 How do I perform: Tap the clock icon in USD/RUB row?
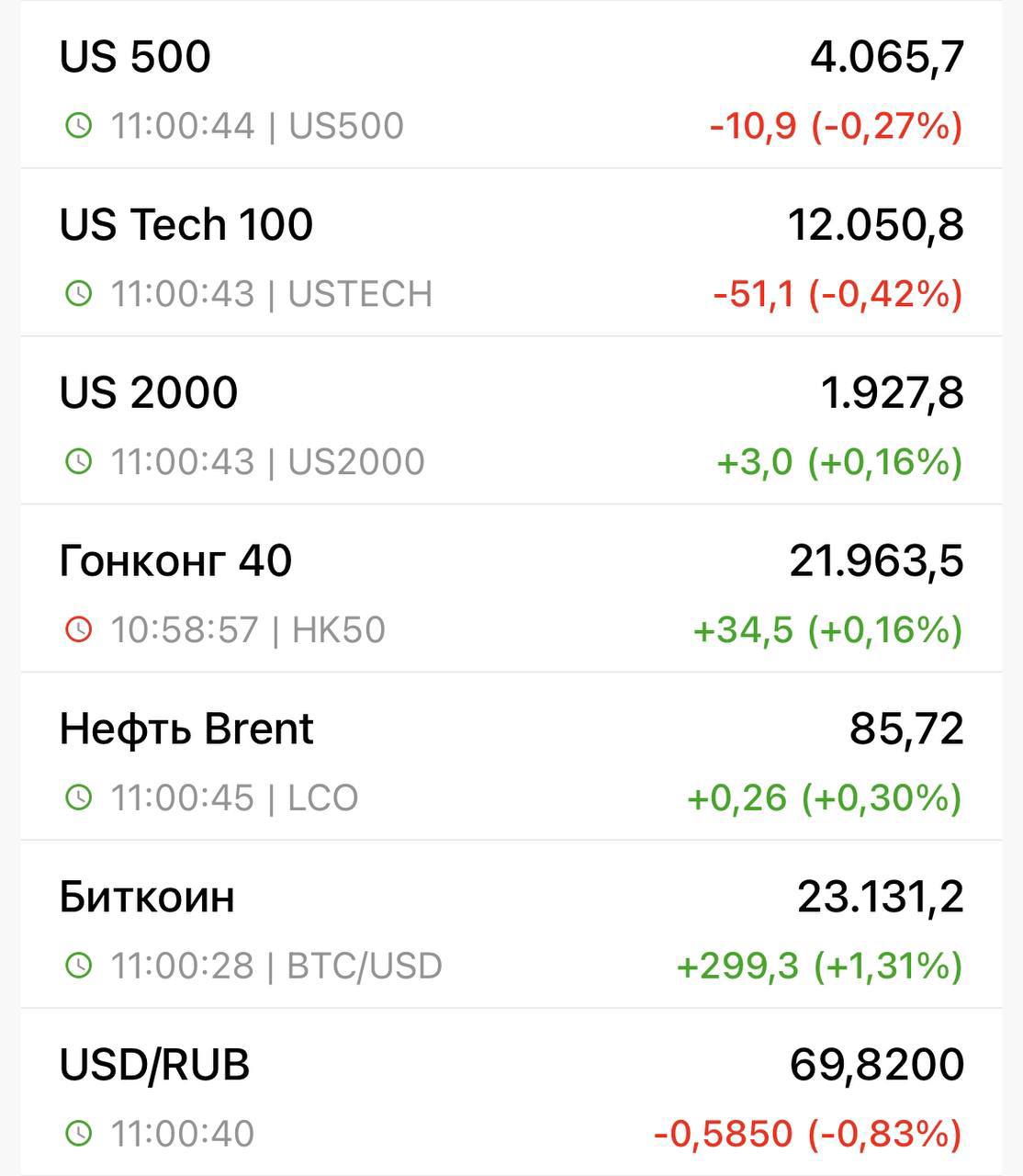click(x=79, y=1133)
